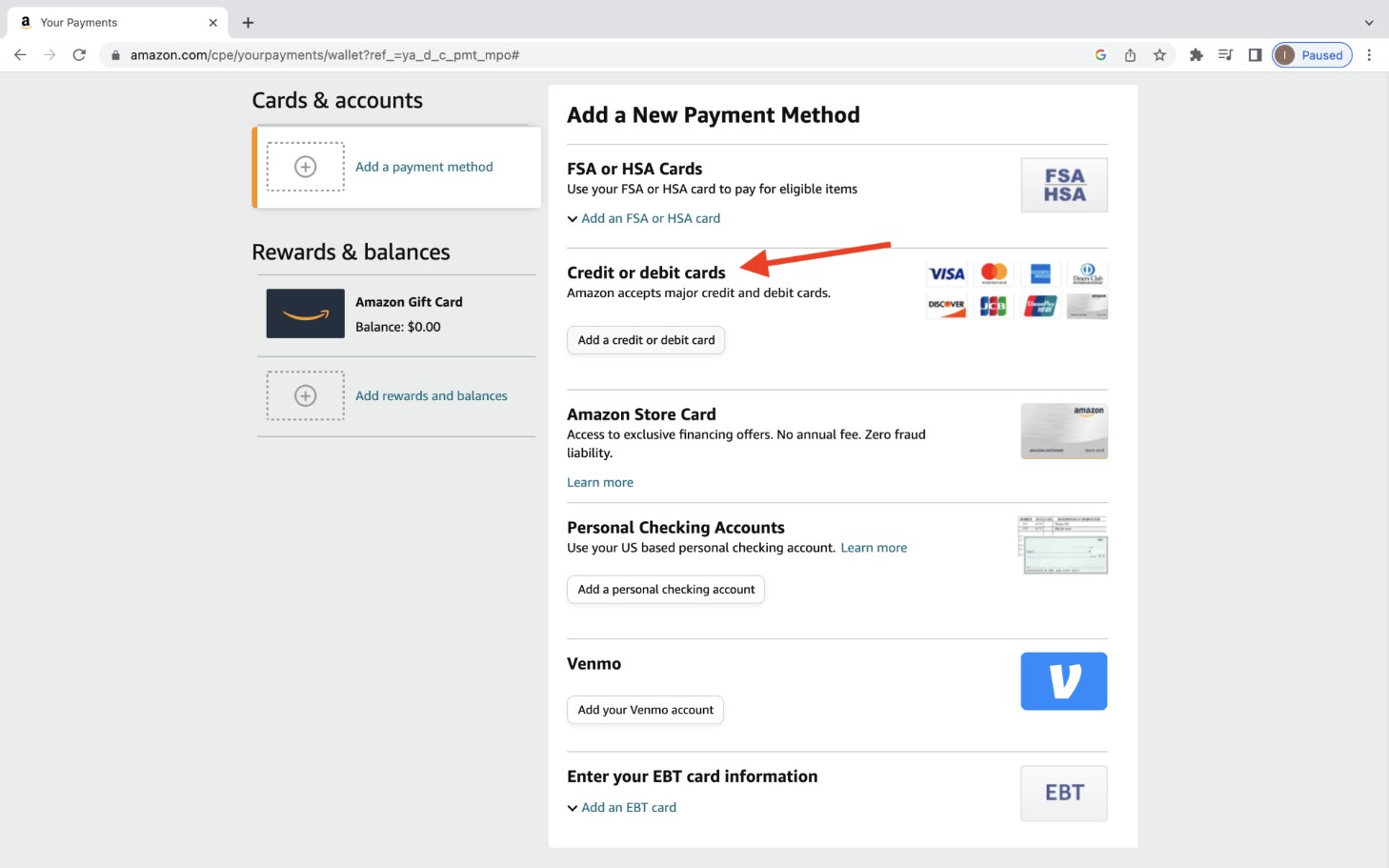Toggle the browser side panel icon

coord(1255,55)
